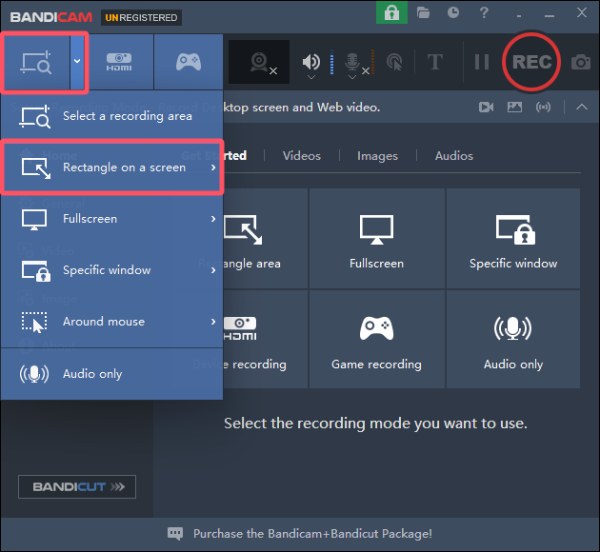
Task: Open the Videos tab
Action: (302, 156)
